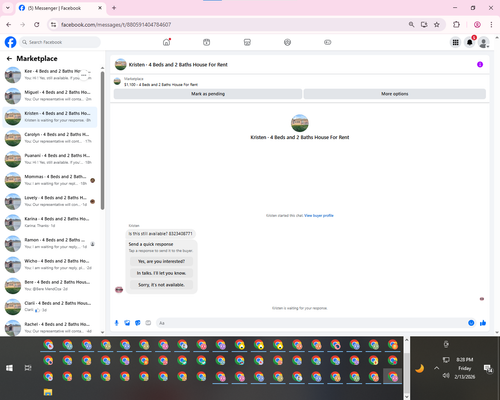Open the notifications bell
Image resolution: width=500 pixels, height=400 pixels.
tap(470, 42)
